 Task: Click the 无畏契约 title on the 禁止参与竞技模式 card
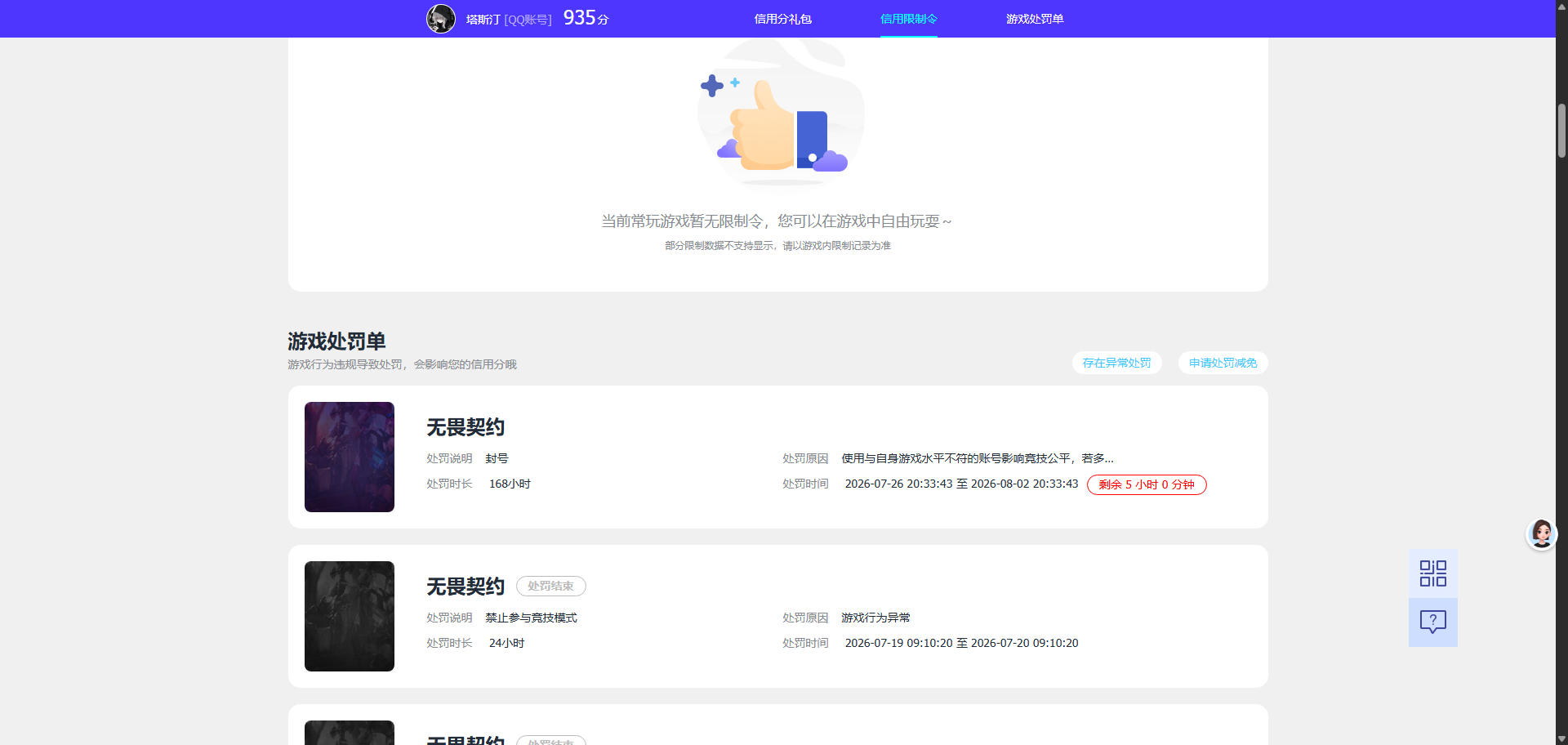pos(465,587)
